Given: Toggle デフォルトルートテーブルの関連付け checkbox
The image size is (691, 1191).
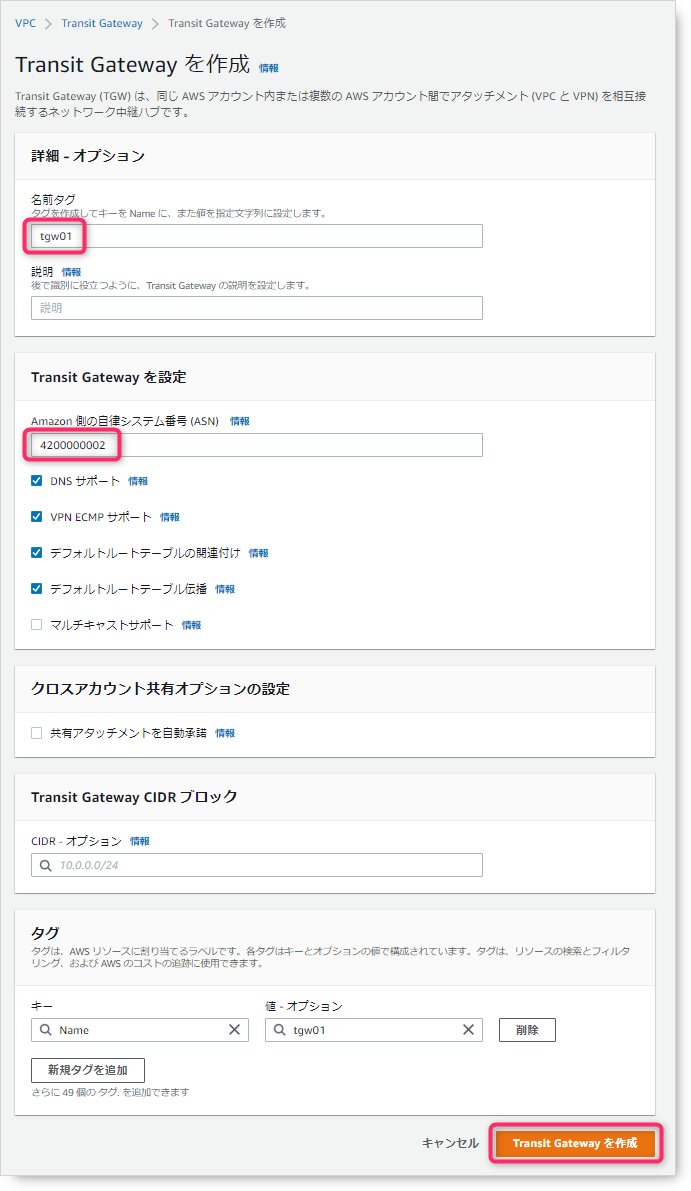Looking at the screenshot, I should pos(36,553).
